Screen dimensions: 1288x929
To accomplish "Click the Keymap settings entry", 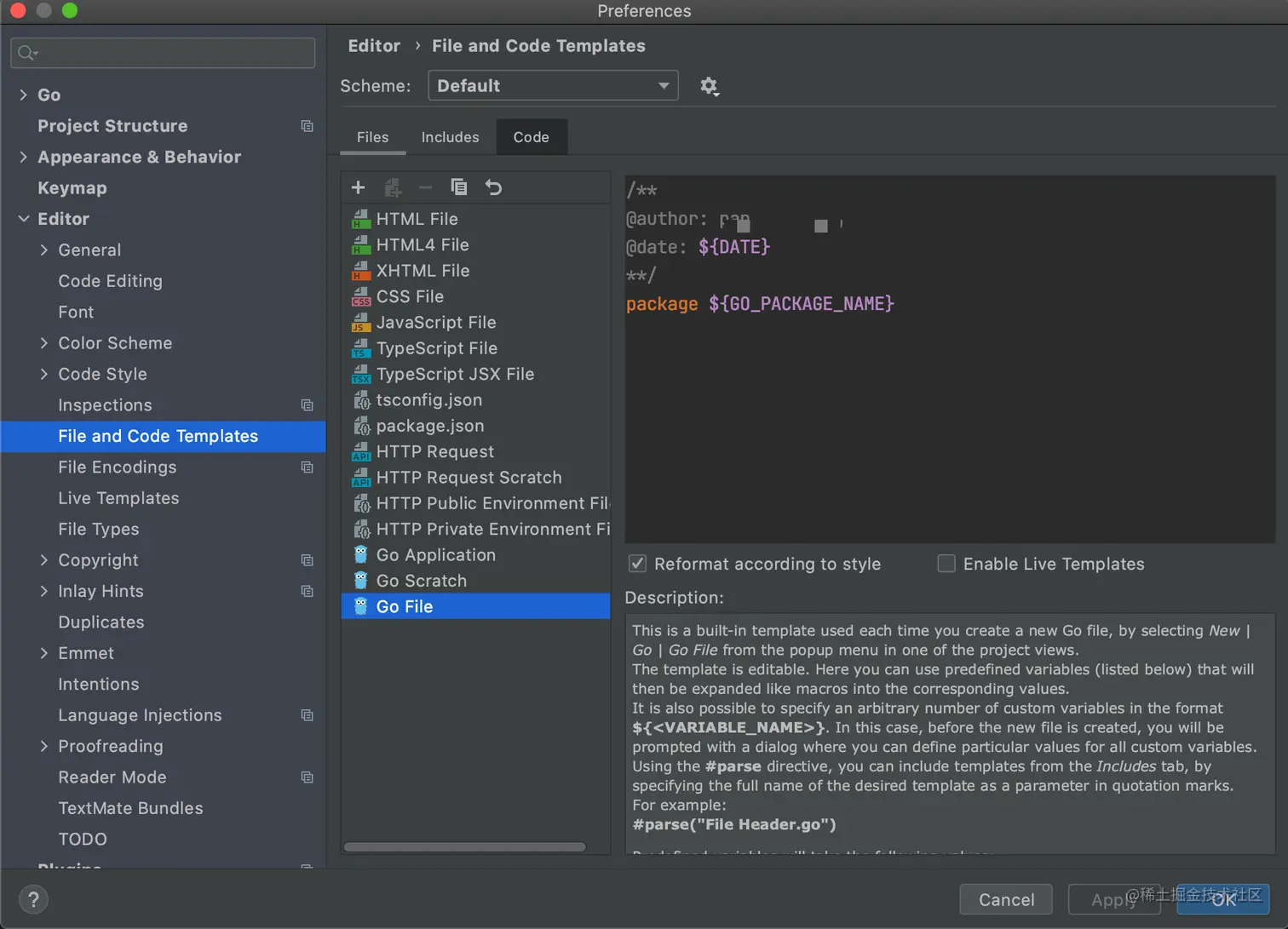I will pyautogui.click(x=72, y=188).
